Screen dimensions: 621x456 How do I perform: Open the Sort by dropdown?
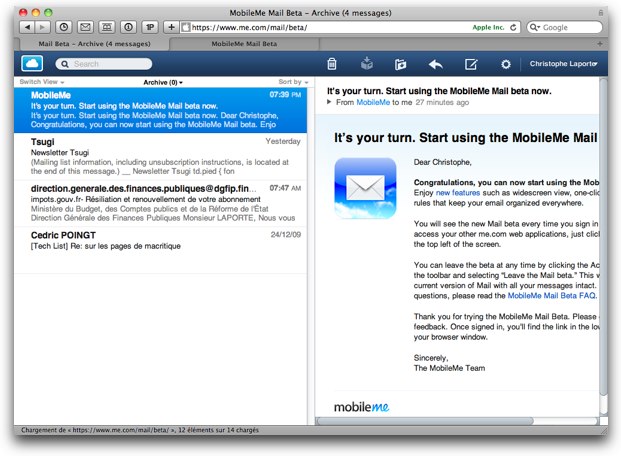click(293, 82)
